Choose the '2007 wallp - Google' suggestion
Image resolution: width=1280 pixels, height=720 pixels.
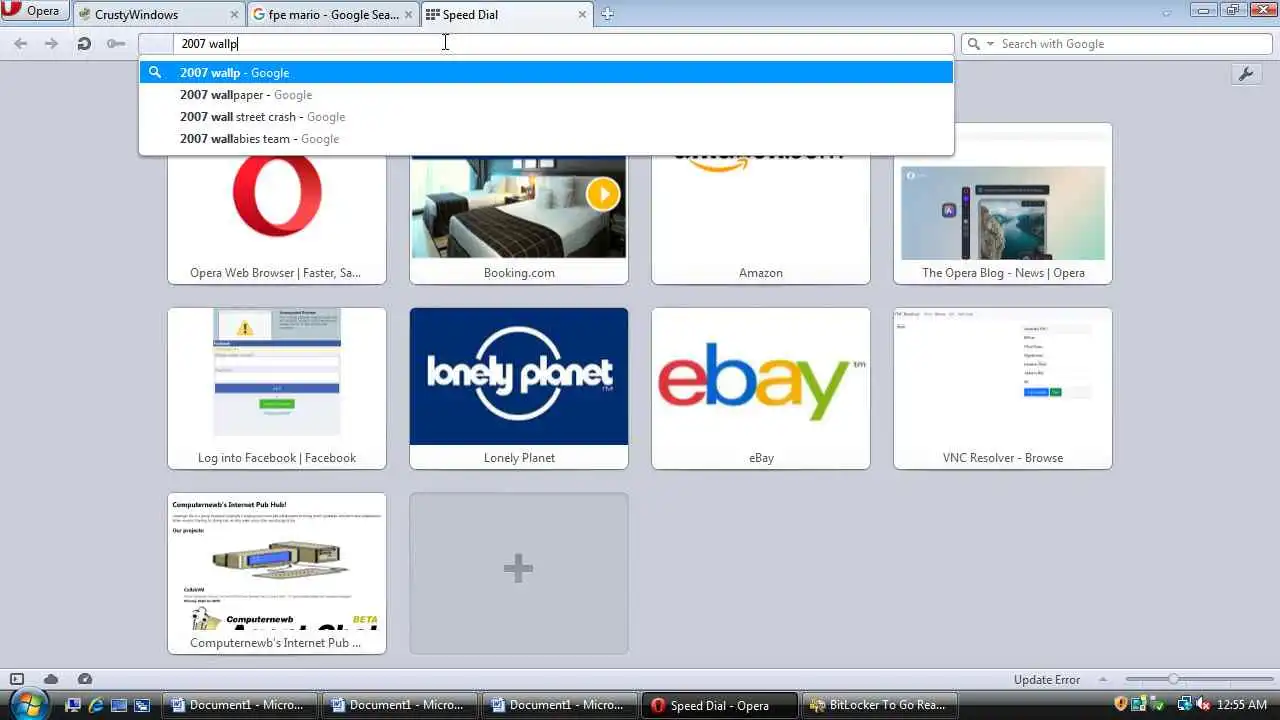(546, 73)
